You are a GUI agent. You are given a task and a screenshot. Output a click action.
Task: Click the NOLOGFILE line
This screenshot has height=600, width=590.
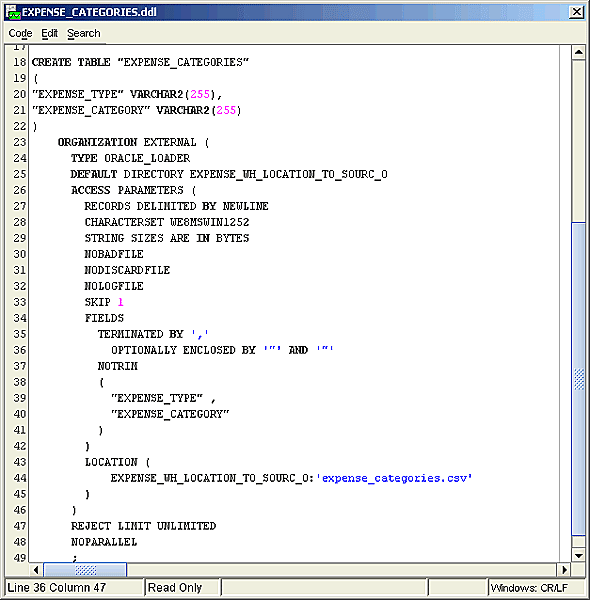(x=114, y=286)
